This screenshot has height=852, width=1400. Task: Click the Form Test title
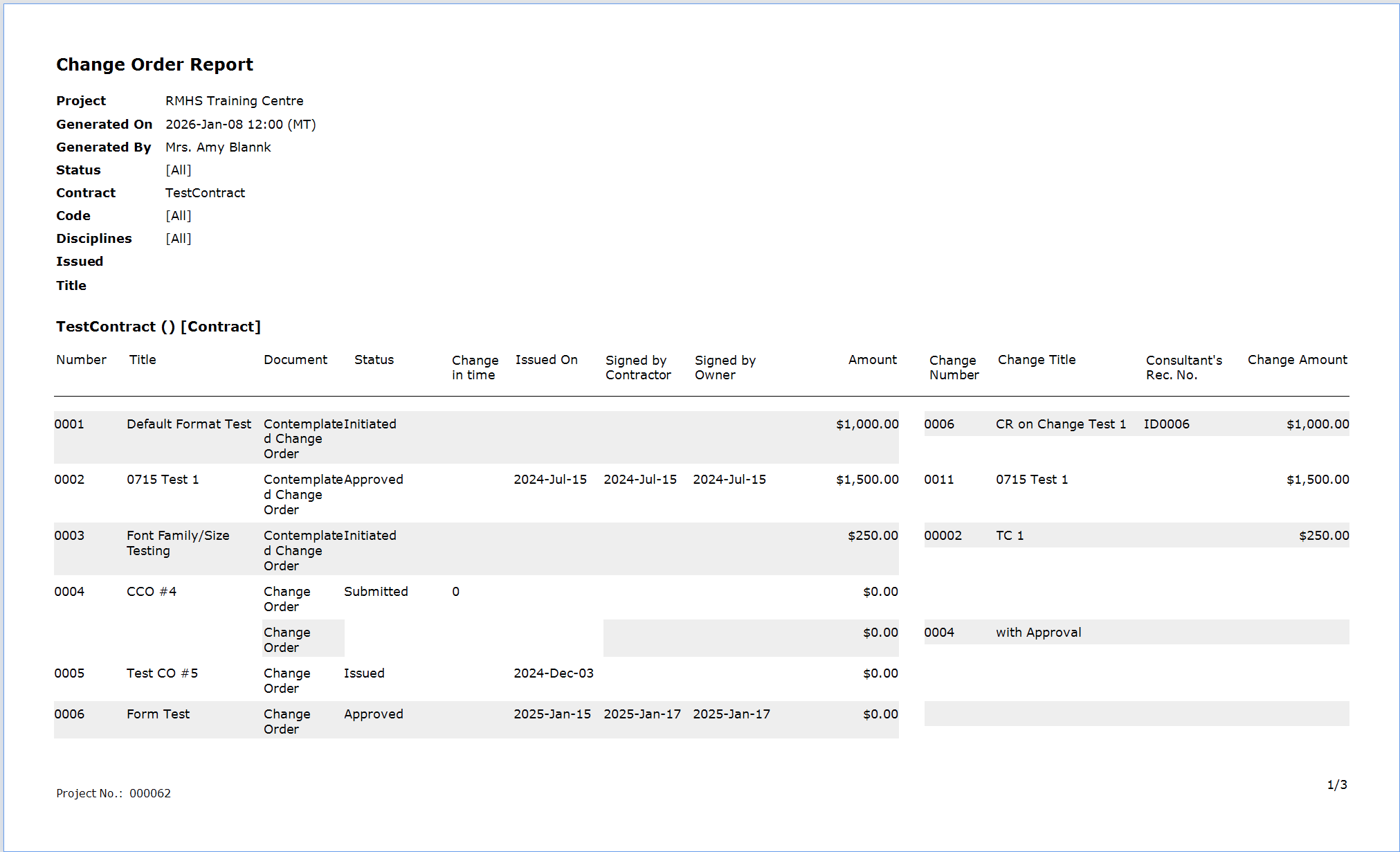[x=158, y=714]
